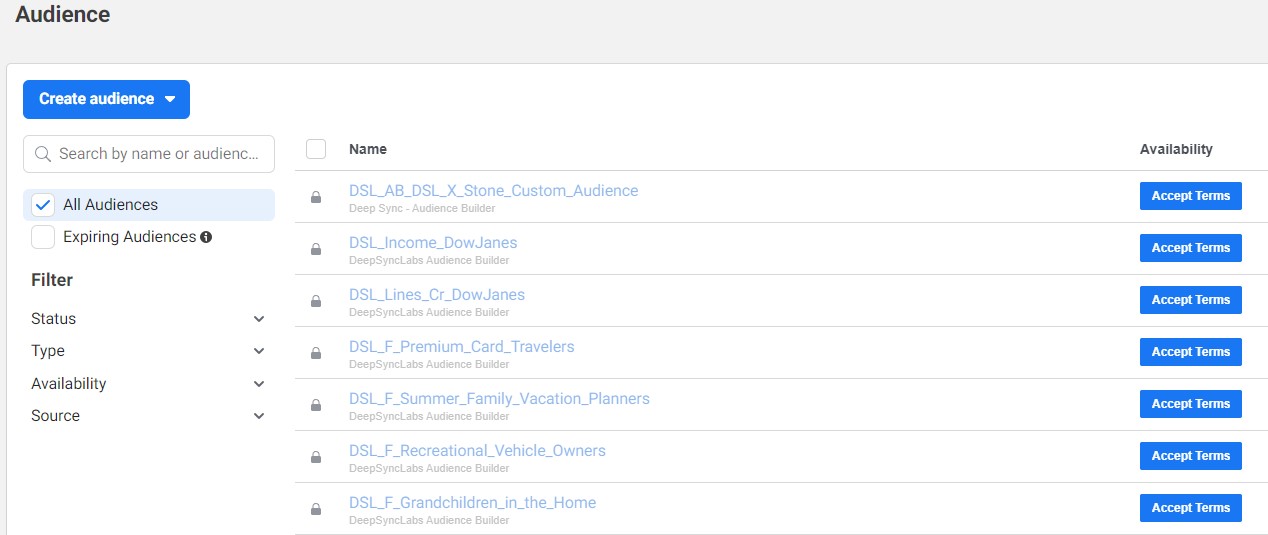Accept Terms for DSL_F_Recreational_Vehicle_Owners
The height and width of the screenshot is (535, 1268).
pyautogui.click(x=1190, y=456)
